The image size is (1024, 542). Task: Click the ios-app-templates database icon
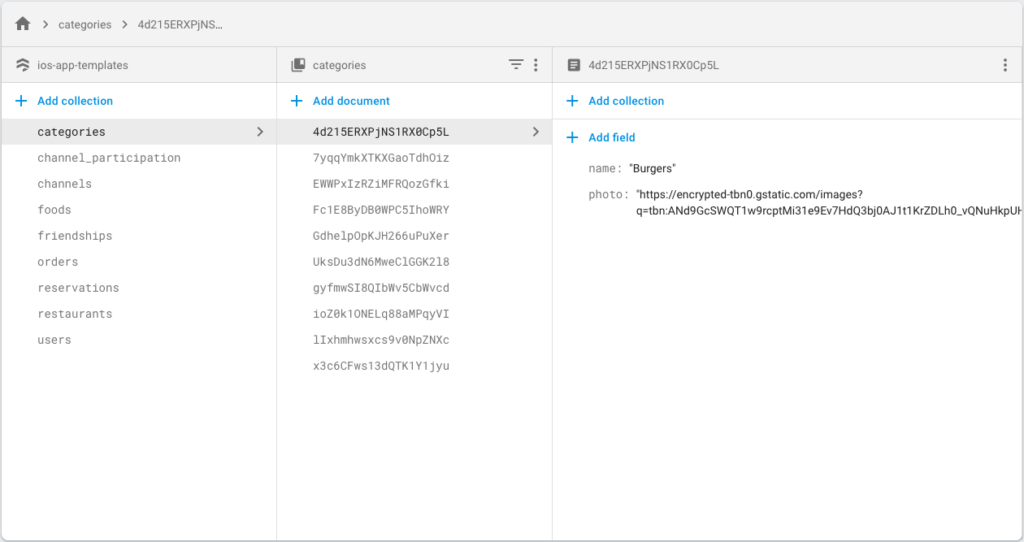22,65
